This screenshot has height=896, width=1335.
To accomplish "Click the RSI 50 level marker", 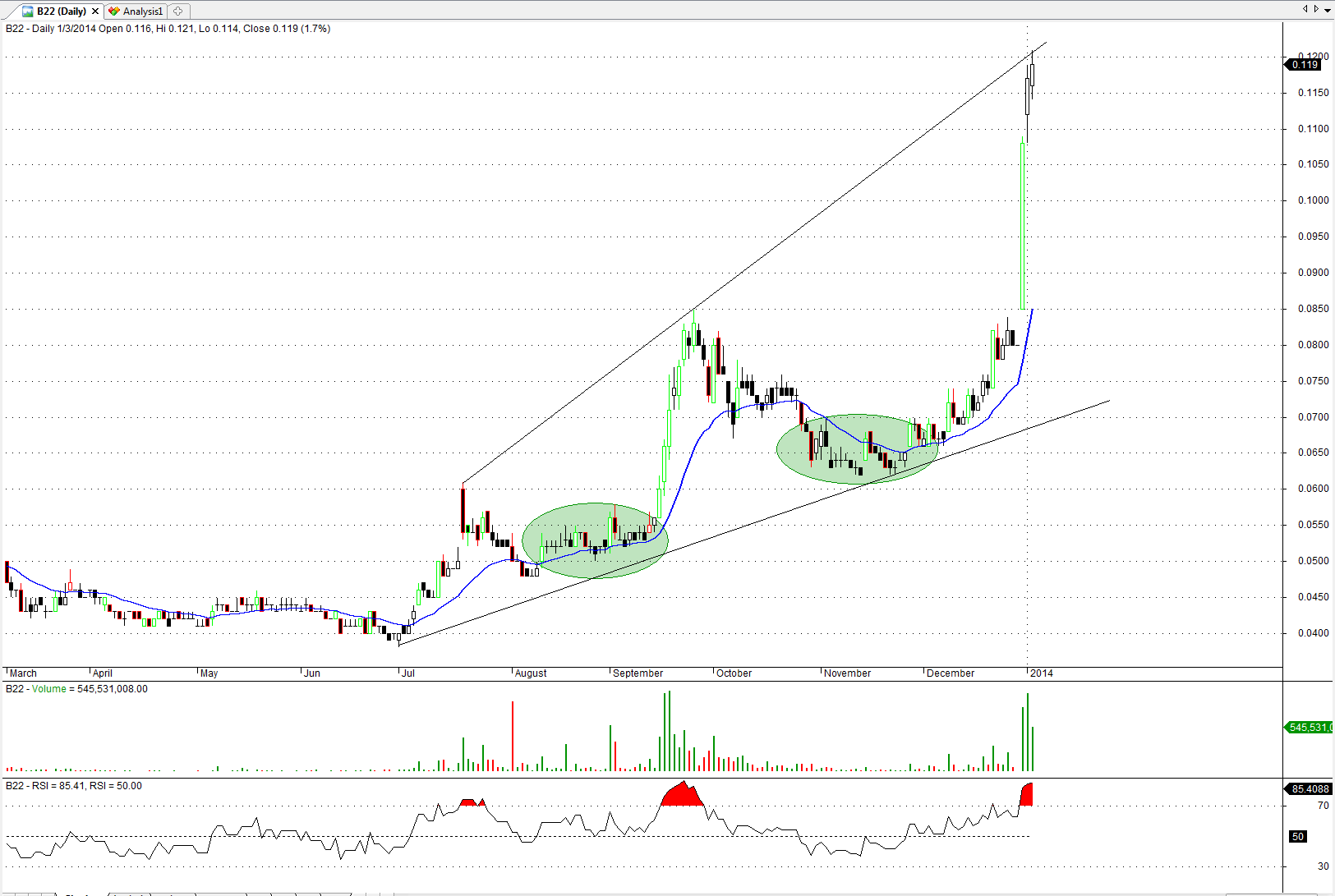I will (1298, 837).
